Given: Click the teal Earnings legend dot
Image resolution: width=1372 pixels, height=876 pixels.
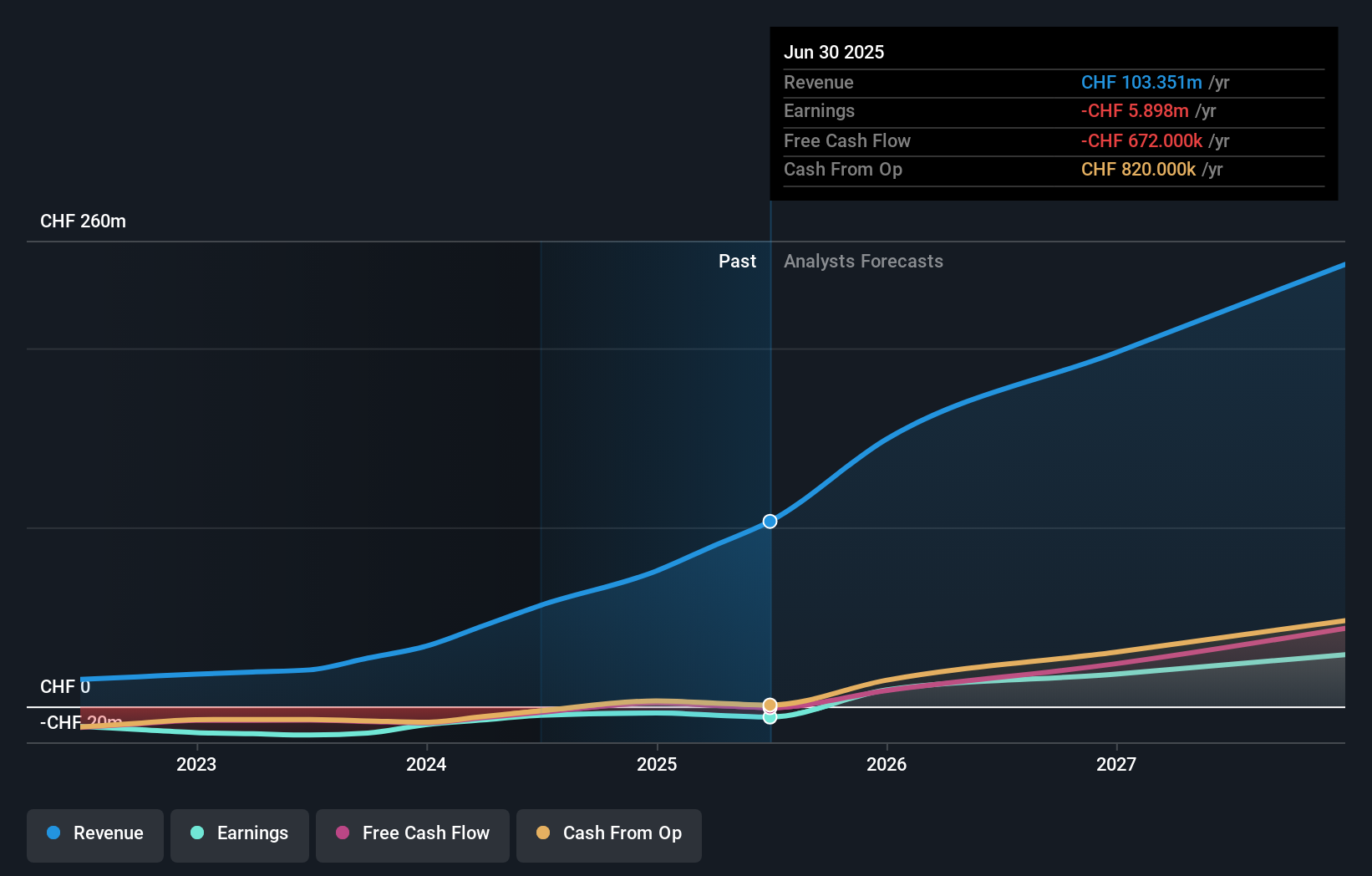Looking at the screenshot, I should tap(196, 833).
